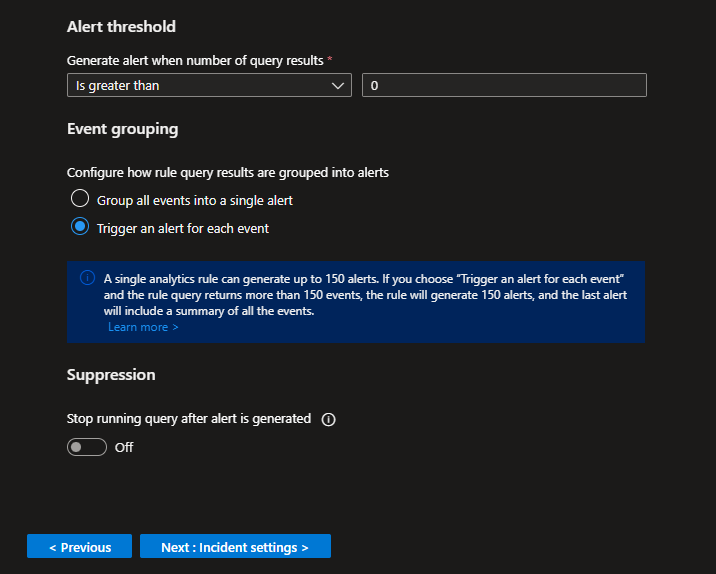Click "Group all events into a single alert" label

[195, 200]
